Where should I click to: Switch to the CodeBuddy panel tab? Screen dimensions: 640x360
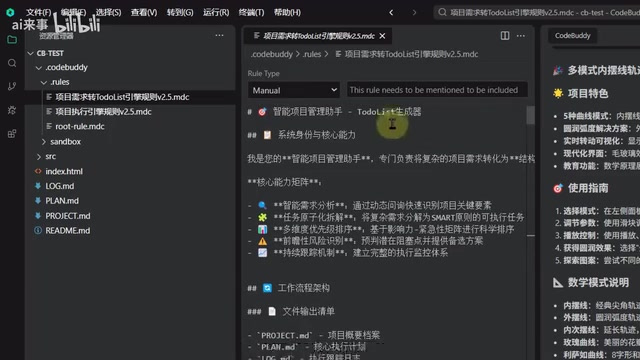pos(572,36)
